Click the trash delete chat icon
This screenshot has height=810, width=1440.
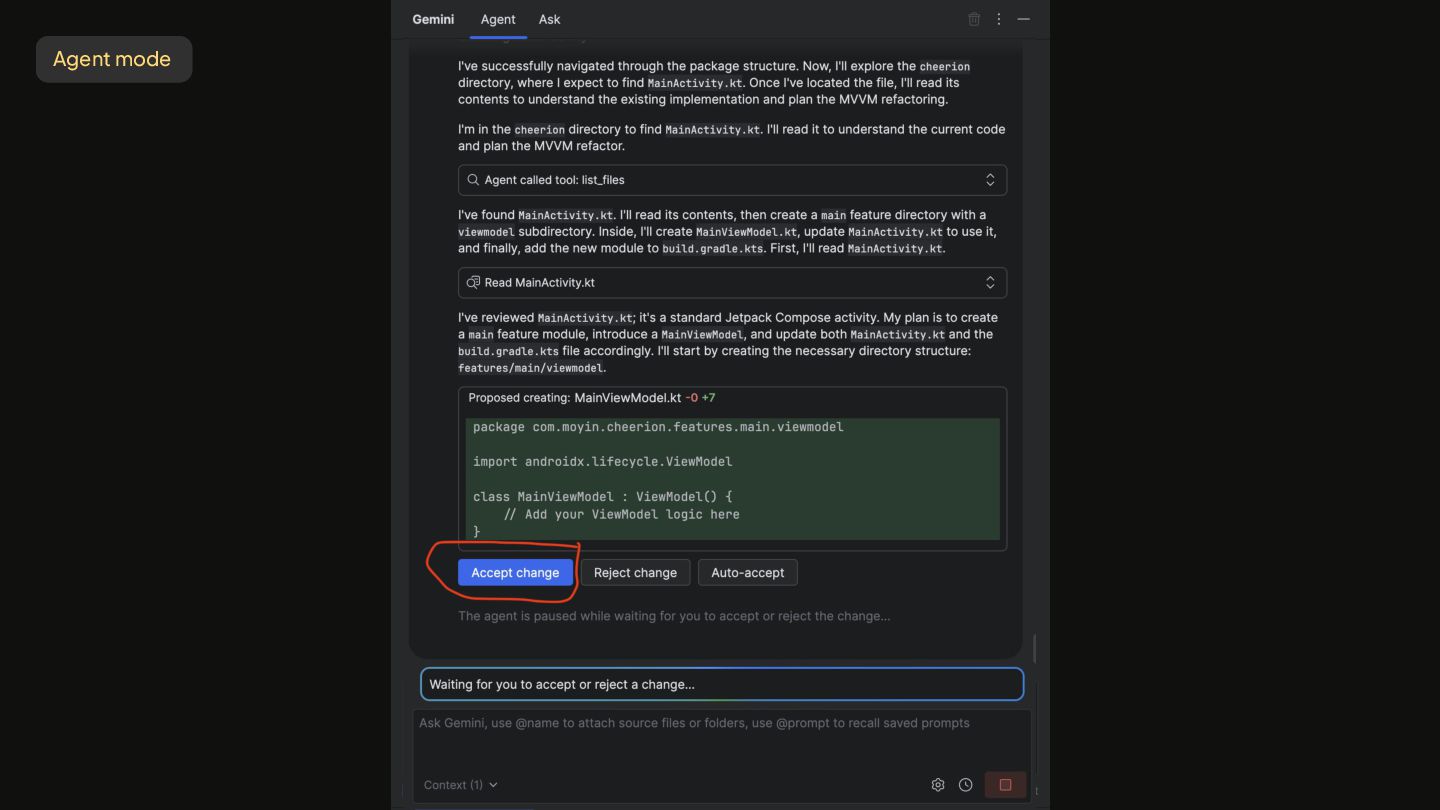974,19
